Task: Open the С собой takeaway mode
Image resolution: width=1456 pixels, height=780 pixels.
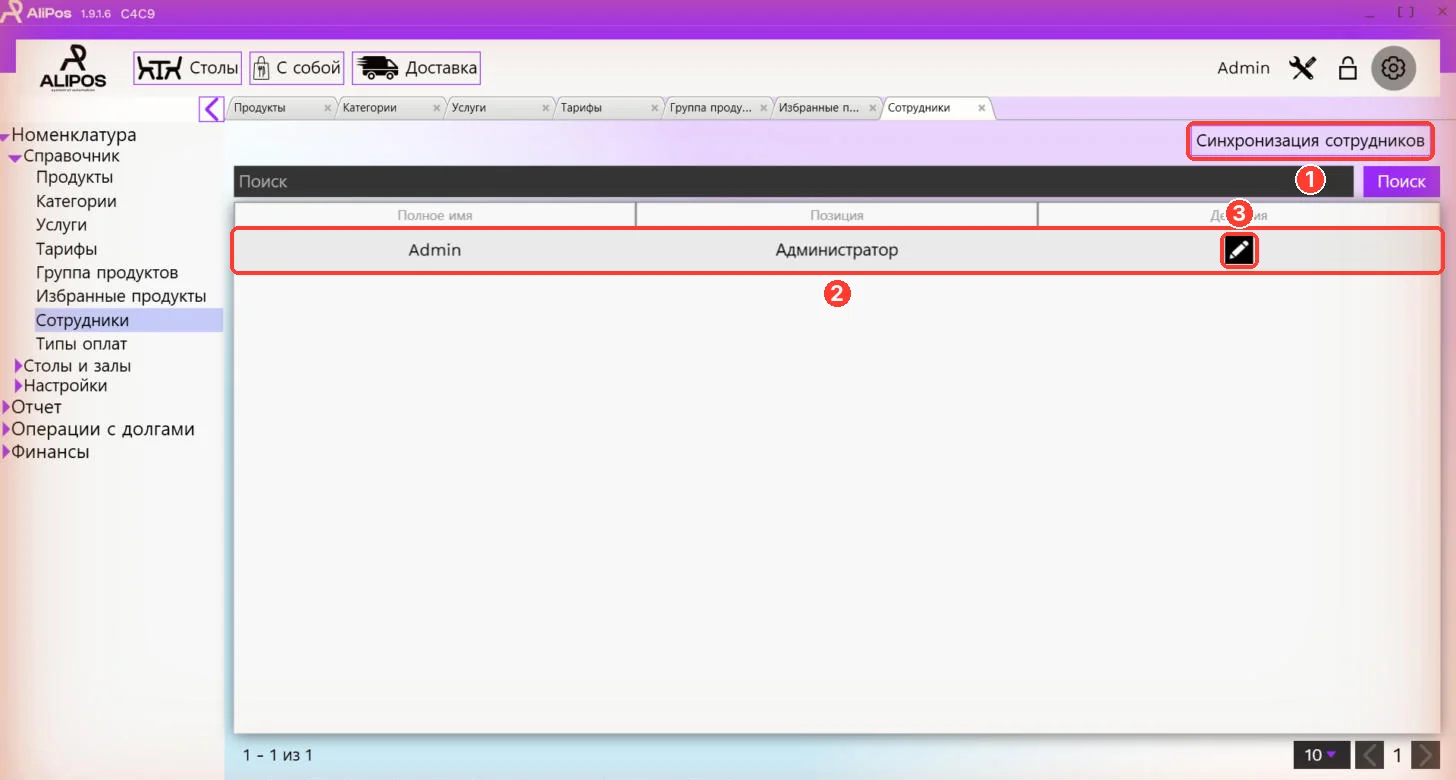Action: (297, 68)
